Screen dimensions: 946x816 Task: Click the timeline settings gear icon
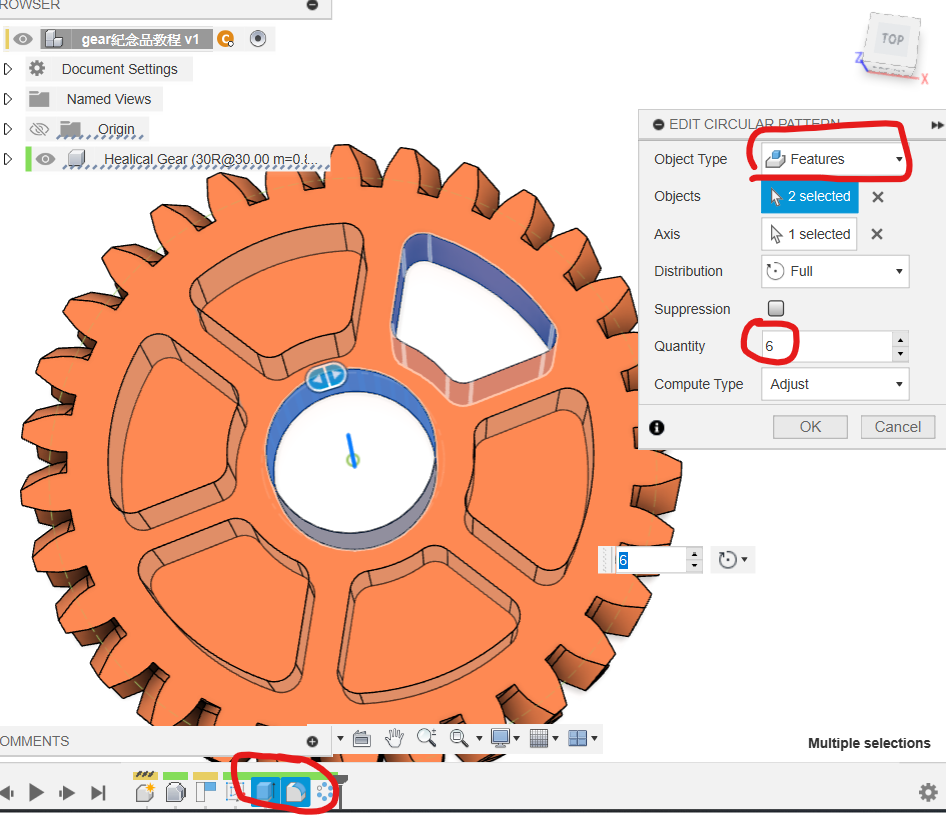point(928,792)
